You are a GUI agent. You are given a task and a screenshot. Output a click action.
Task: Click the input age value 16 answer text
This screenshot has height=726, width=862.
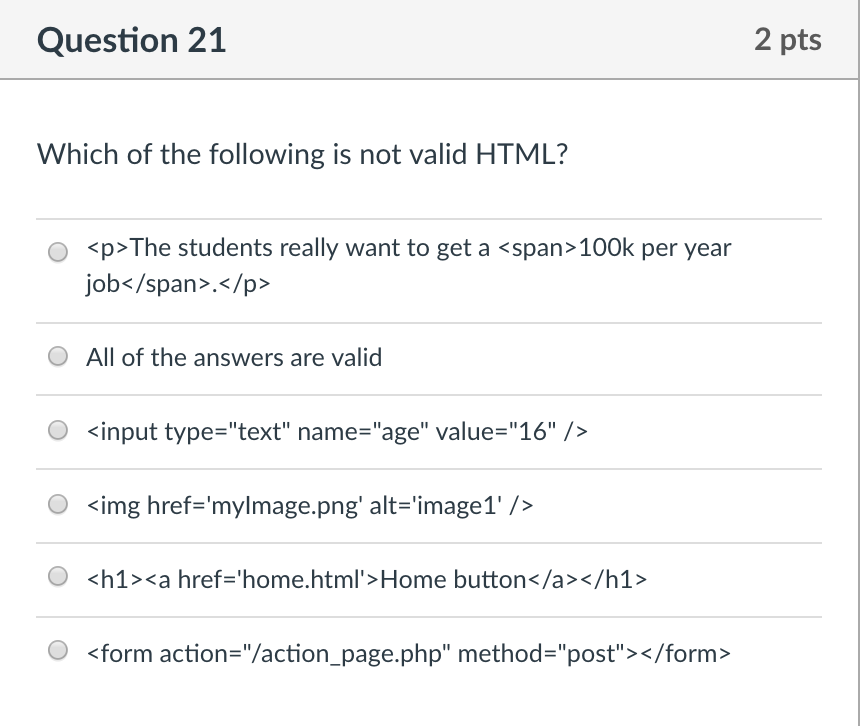[x=337, y=431]
